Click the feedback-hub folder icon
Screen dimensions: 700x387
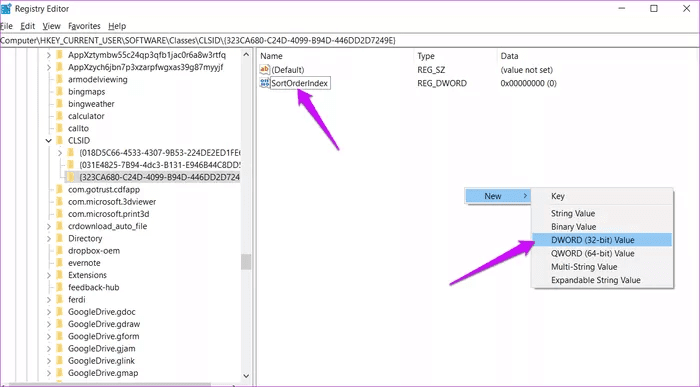point(60,287)
